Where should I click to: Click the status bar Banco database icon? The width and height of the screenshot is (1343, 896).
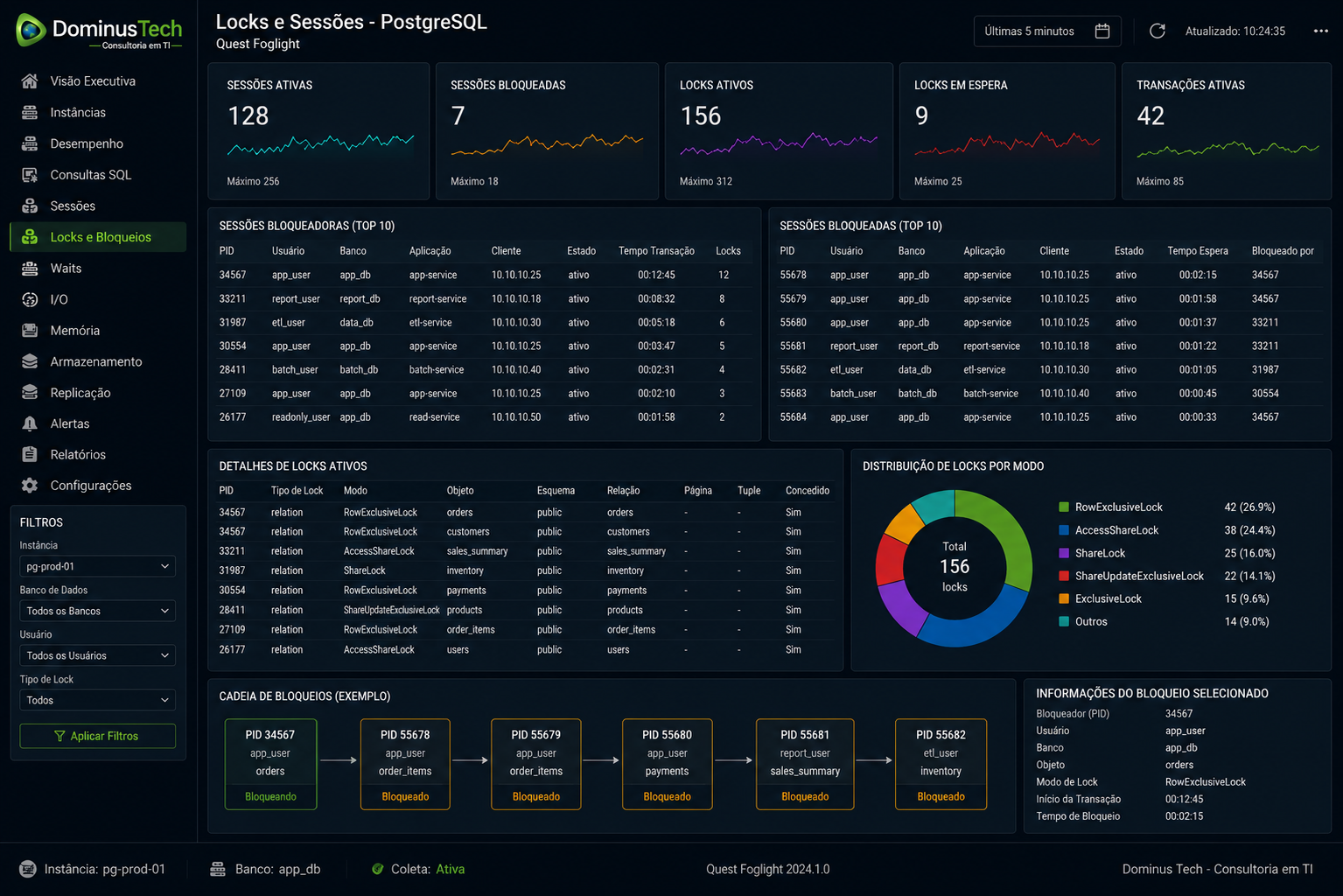218,869
